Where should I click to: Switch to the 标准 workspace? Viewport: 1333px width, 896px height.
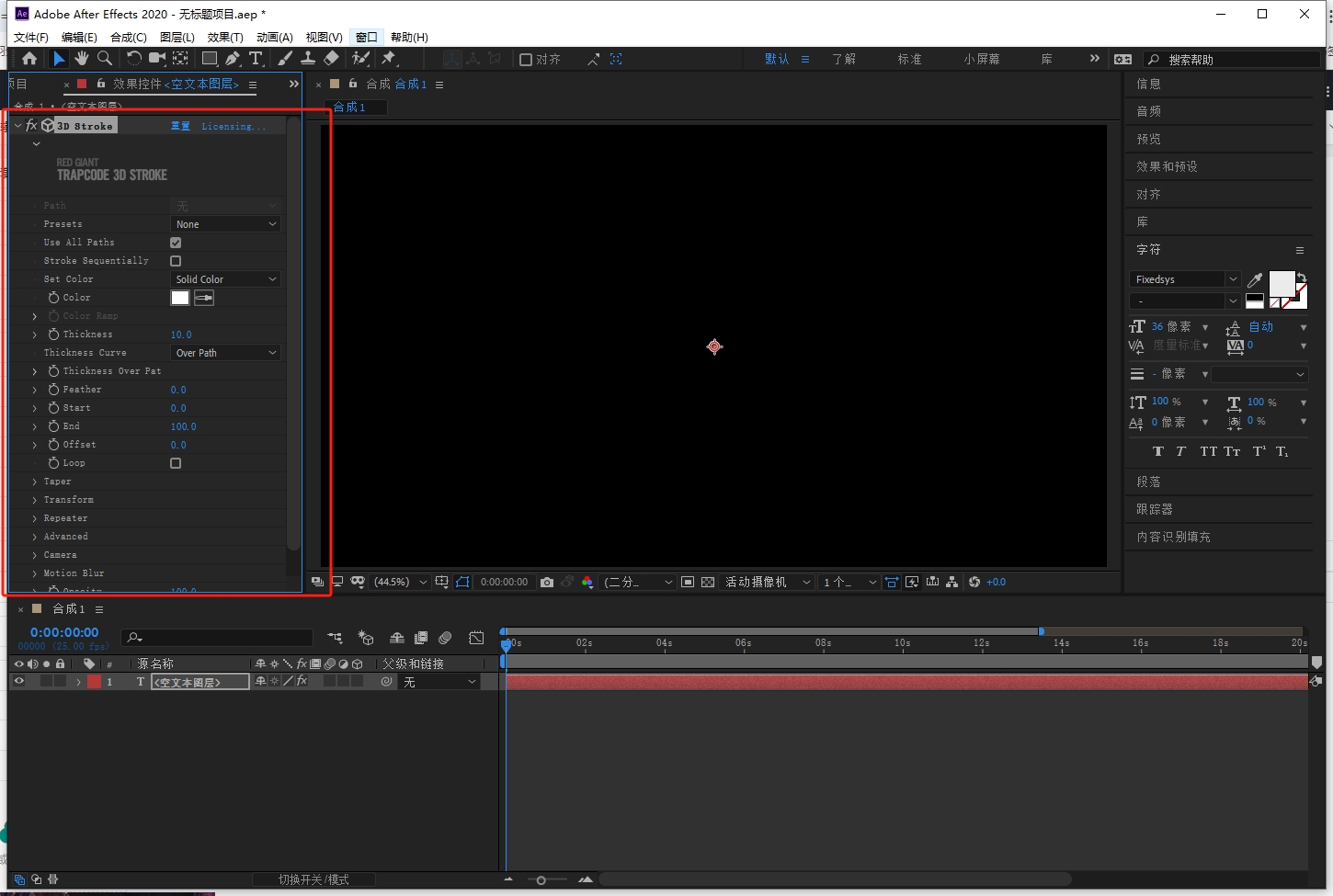click(910, 59)
